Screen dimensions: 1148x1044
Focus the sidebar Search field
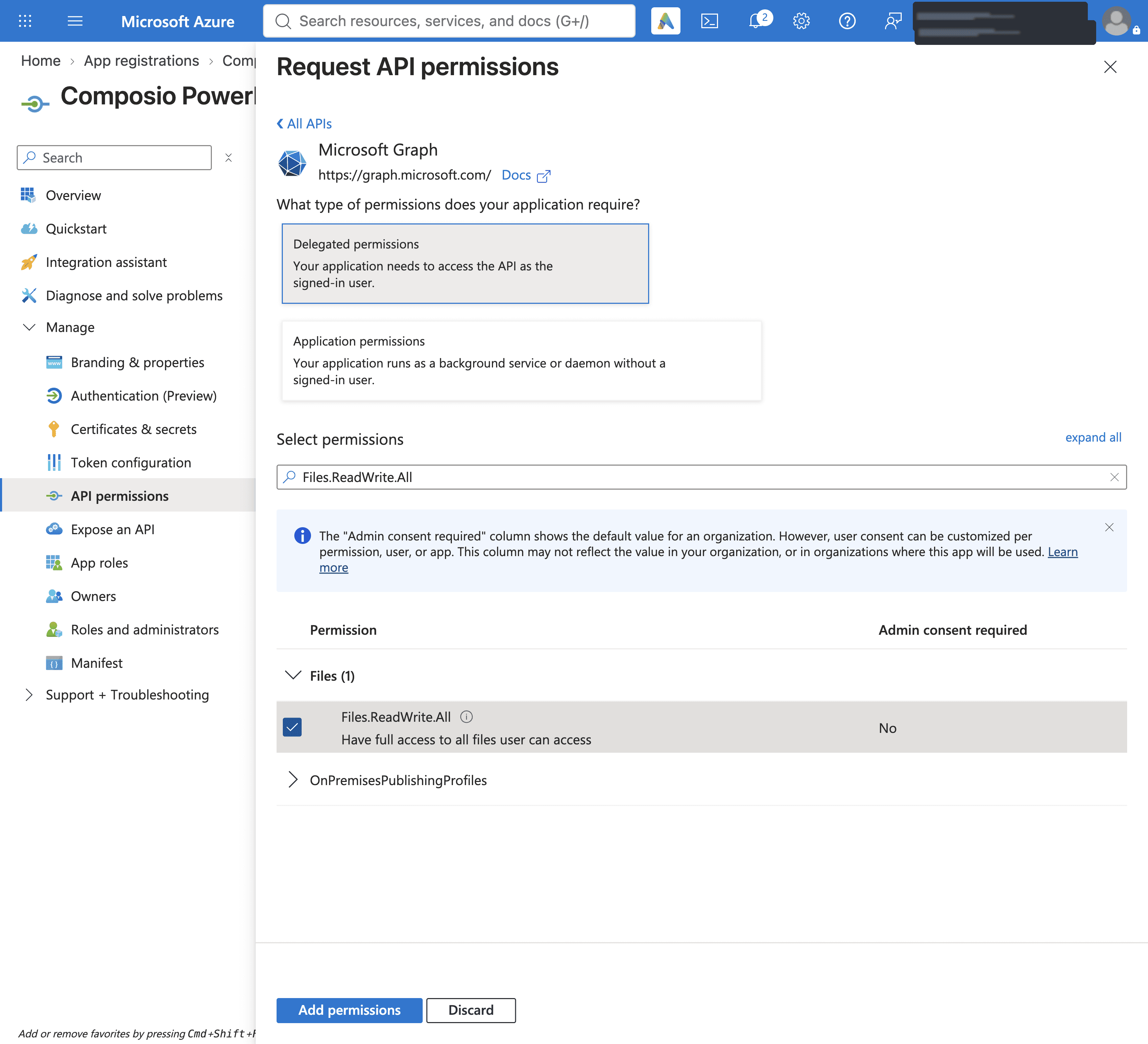(x=114, y=158)
